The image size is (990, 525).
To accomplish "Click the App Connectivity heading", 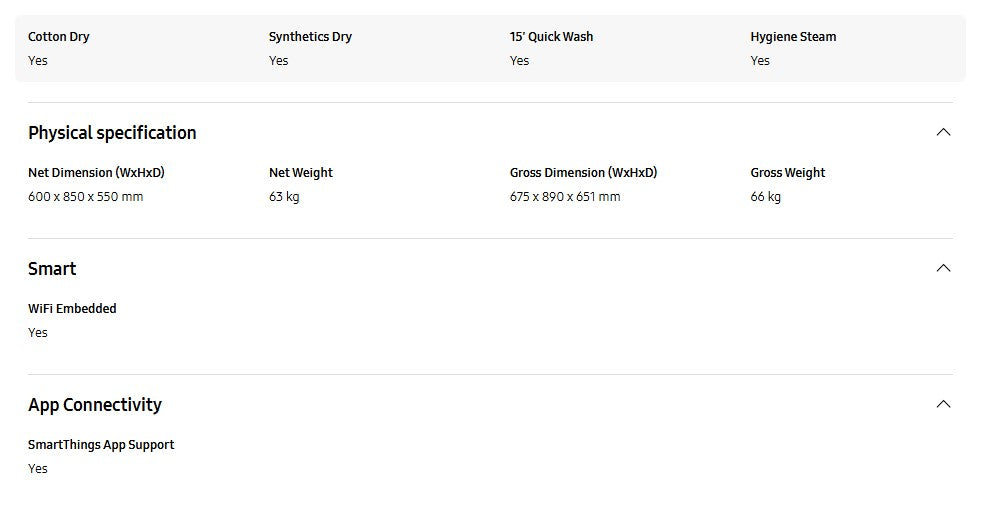I will [x=95, y=405].
